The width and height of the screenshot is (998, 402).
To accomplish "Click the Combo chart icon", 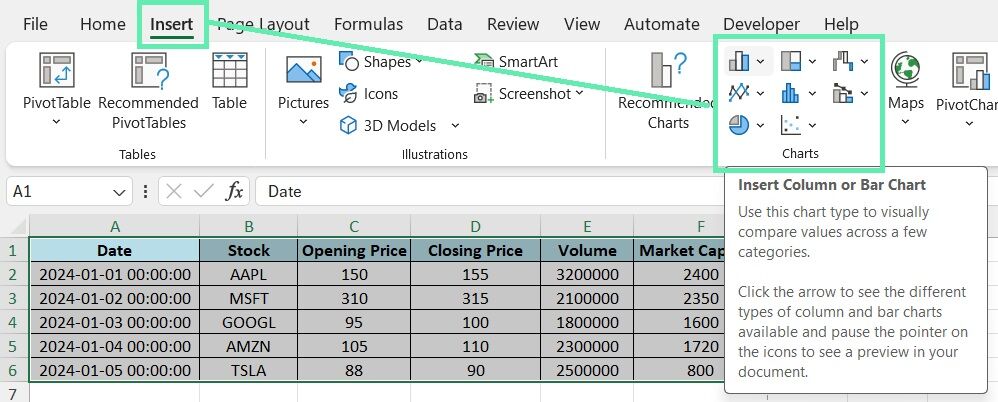I will click(x=842, y=94).
